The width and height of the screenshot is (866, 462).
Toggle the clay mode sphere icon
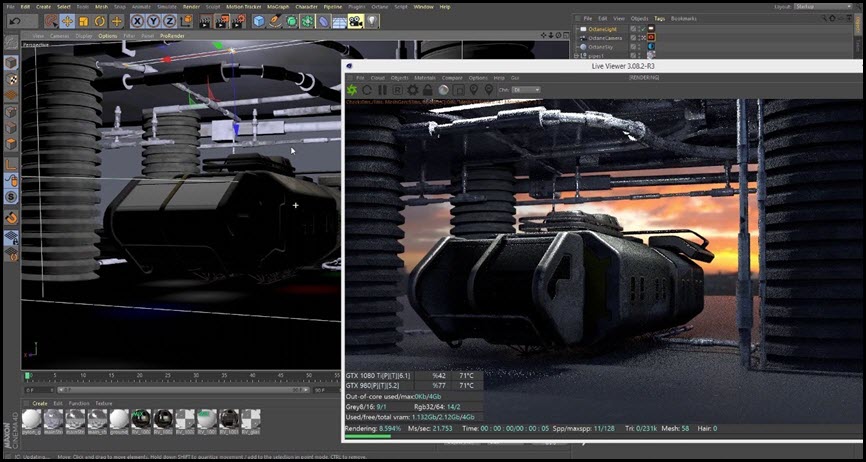coord(443,89)
